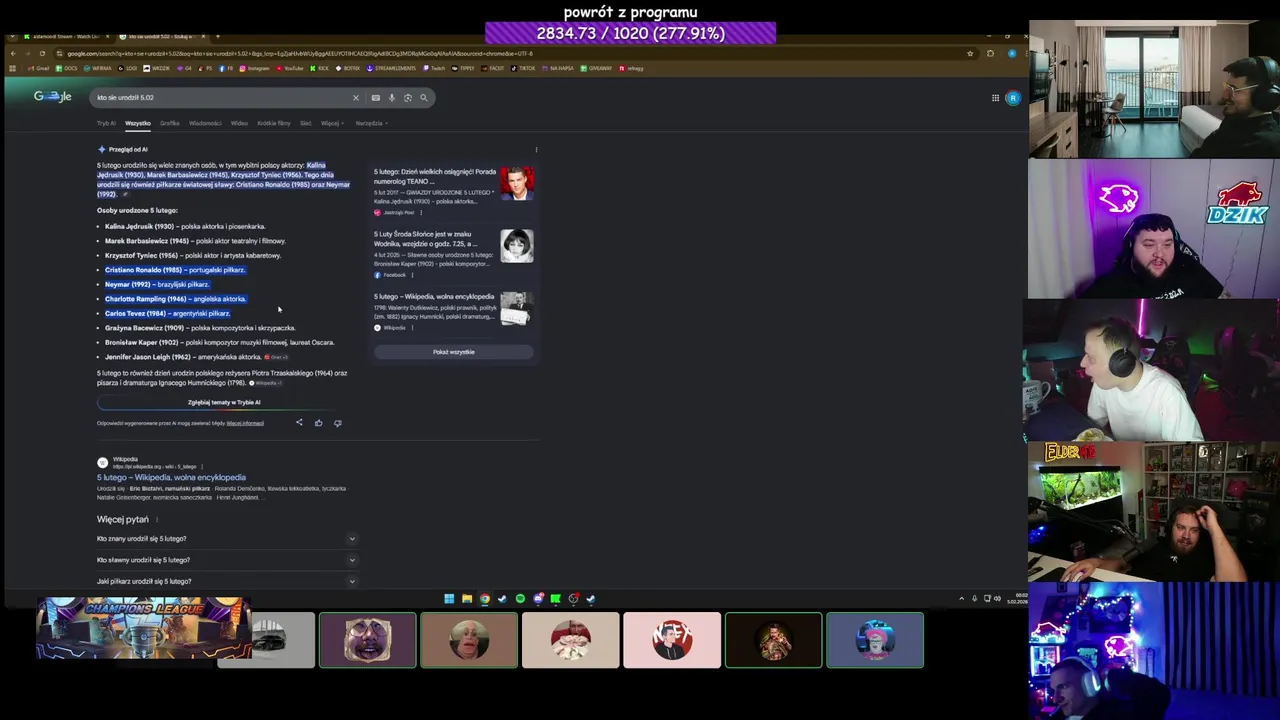Image resolution: width=1280 pixels, height=720 pixels.
Task: Switch to Wideo results tab
Action: [239, 123]
